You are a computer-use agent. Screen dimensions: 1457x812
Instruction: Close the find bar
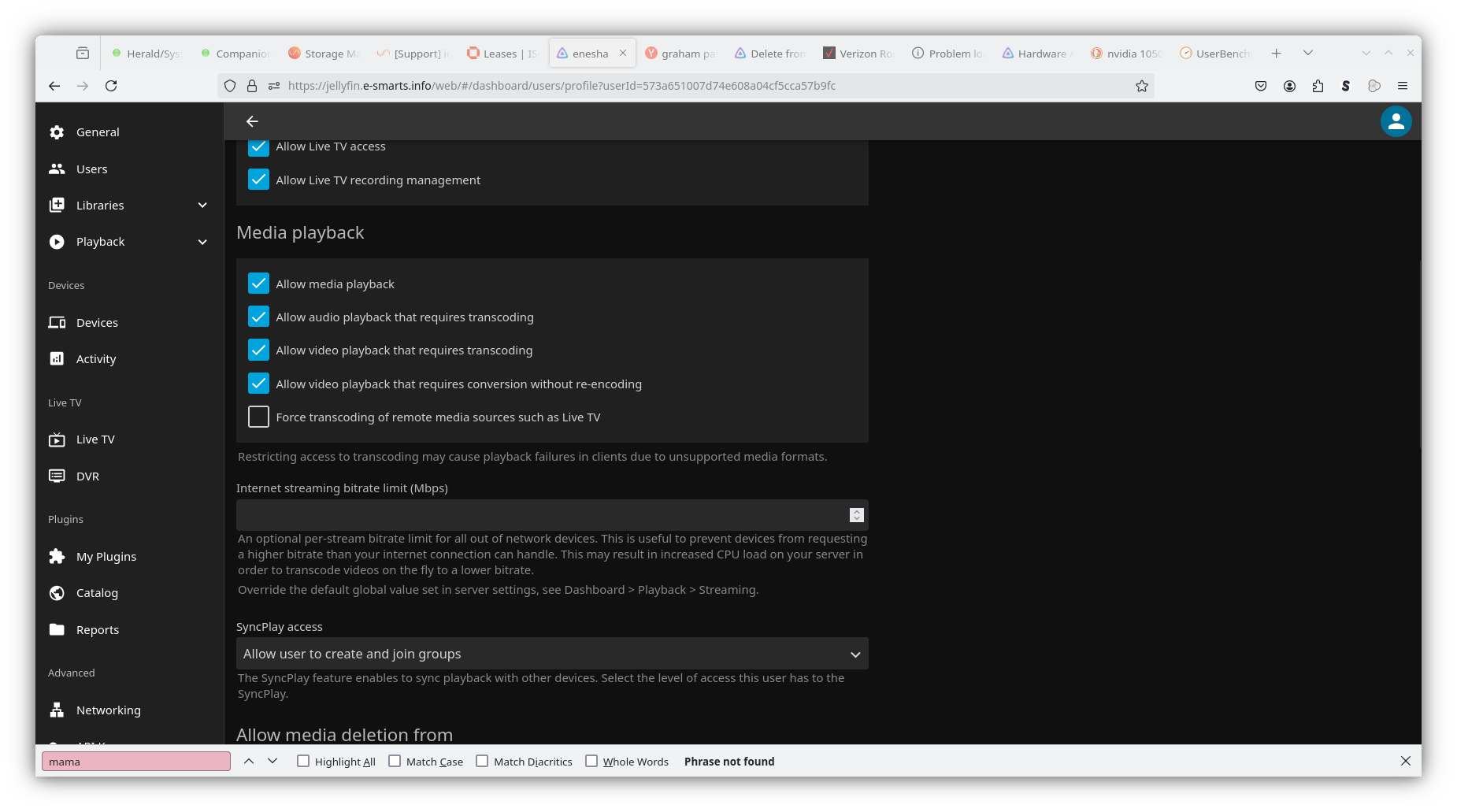(x=1405, y=761)
